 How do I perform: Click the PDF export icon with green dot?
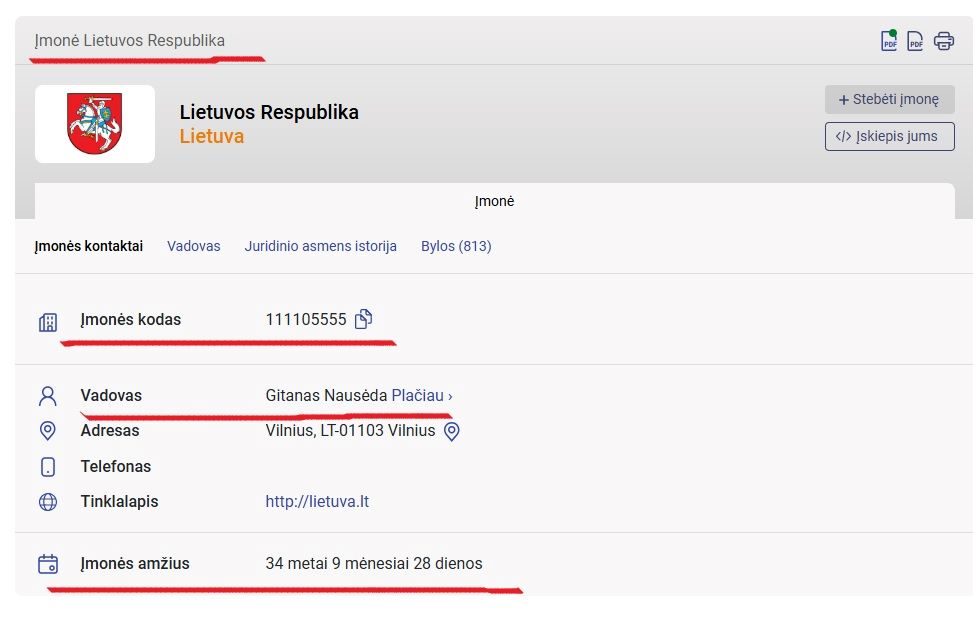[x=889, y=41]
